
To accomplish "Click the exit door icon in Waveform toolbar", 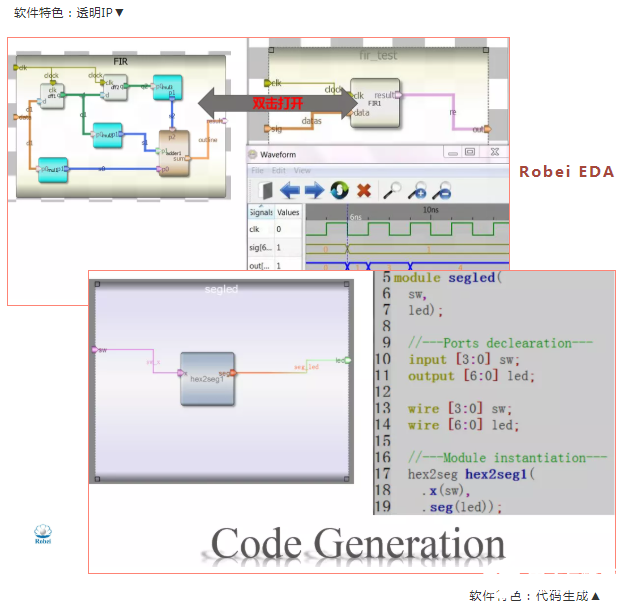I will pyautogui.click(x=266, y=190).
